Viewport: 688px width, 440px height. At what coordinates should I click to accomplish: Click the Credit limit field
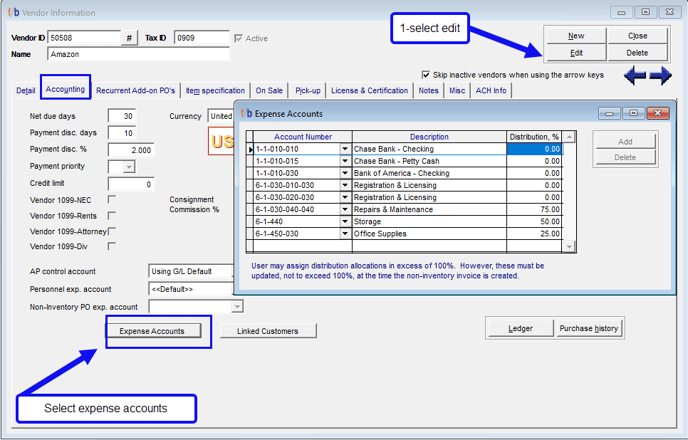tap(131, 184)
